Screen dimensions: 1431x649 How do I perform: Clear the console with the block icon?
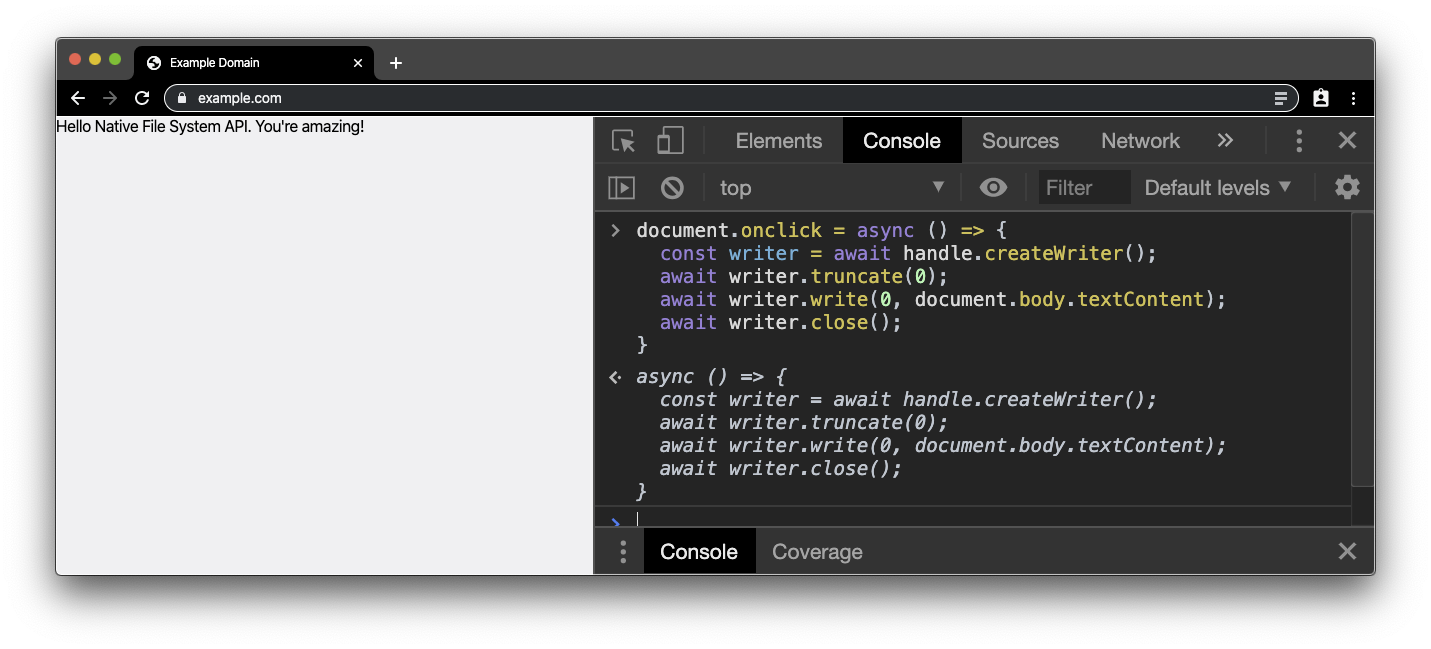[672, 188]
